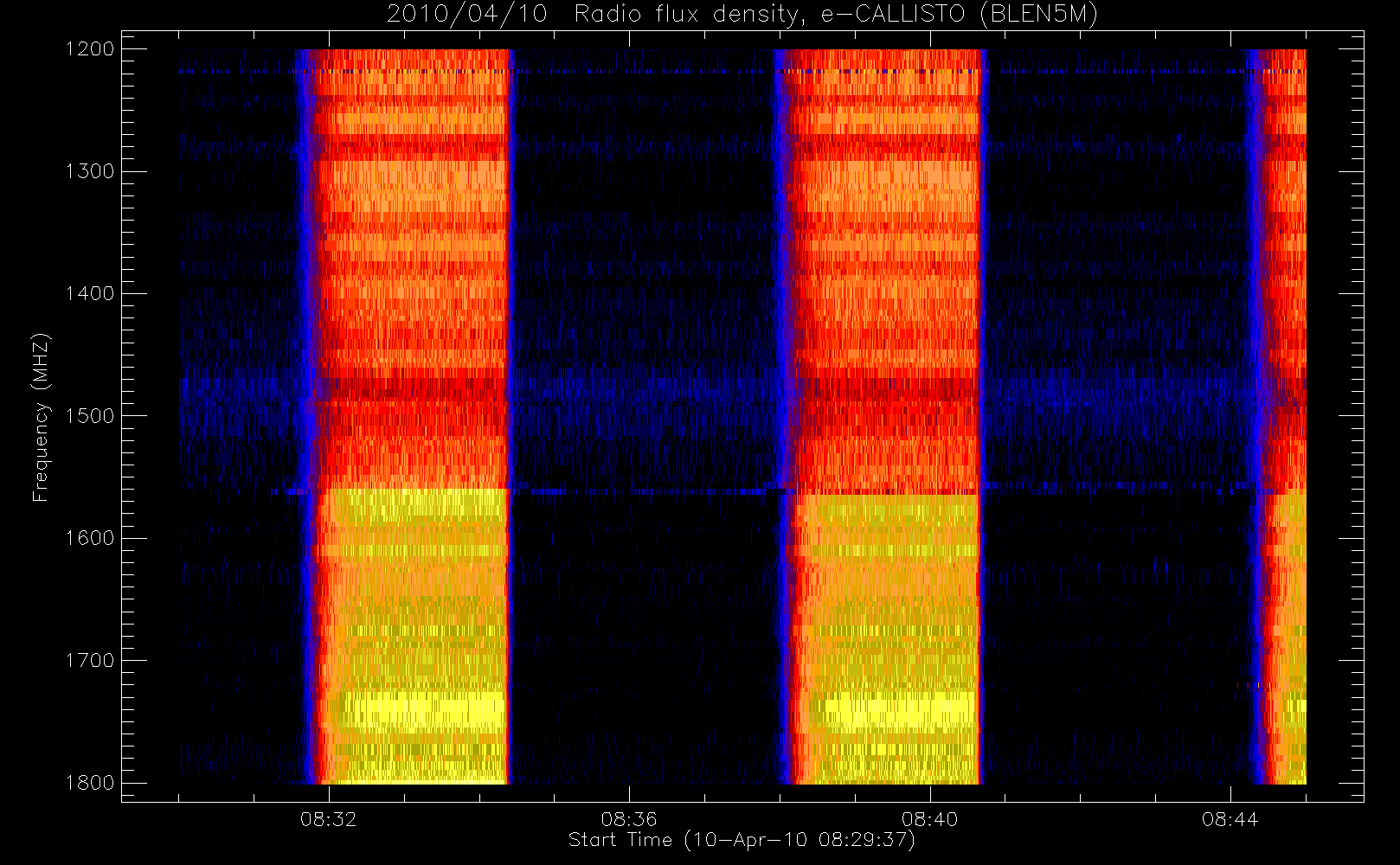Screen dimensions: 1400x865
Task: Click the 1400 frequency tick label
Action: point(89,293)
